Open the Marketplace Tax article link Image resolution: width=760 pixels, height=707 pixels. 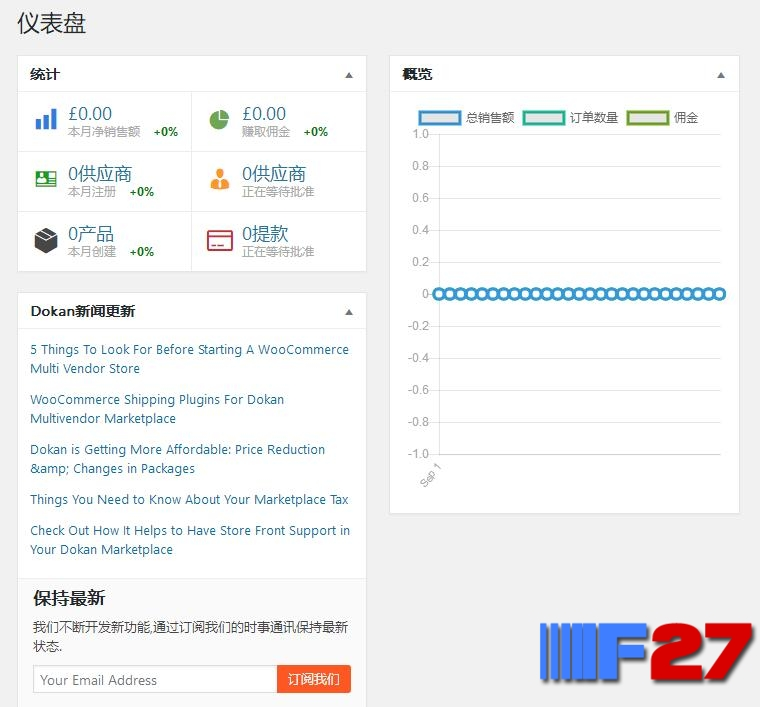[189, 500]
